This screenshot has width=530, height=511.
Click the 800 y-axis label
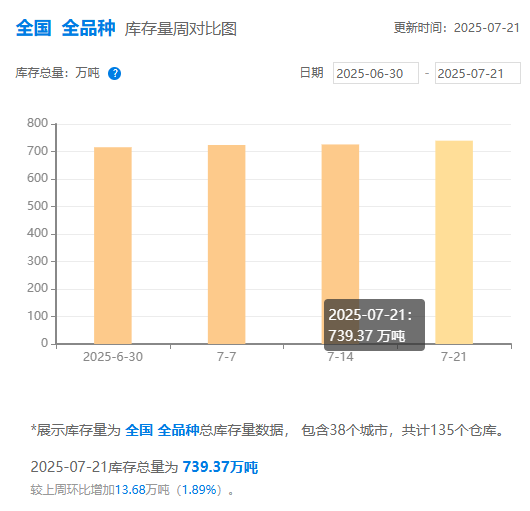tap(38, 123)
